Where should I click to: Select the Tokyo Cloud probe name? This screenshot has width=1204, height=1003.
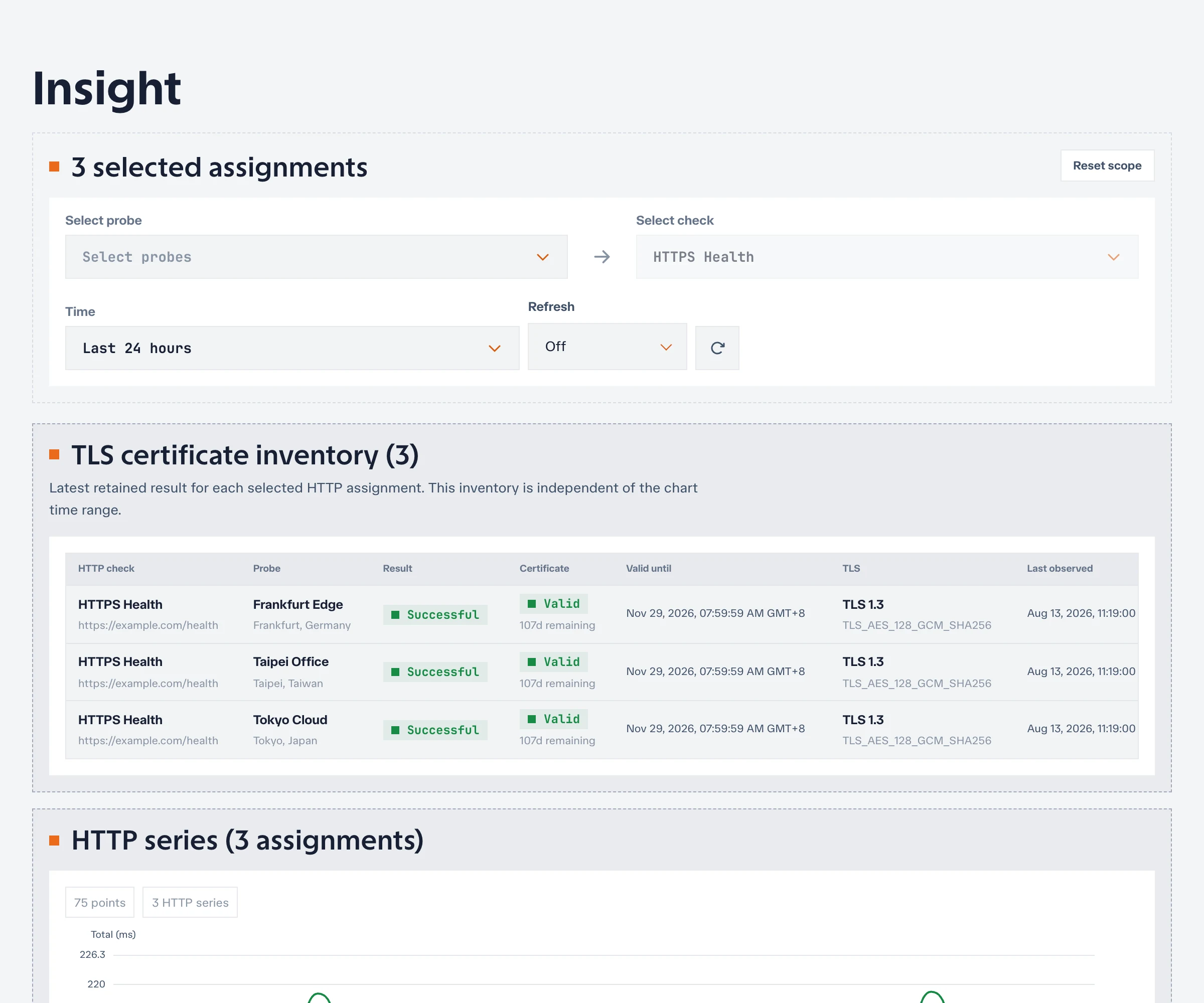click(x=290, y=719)
